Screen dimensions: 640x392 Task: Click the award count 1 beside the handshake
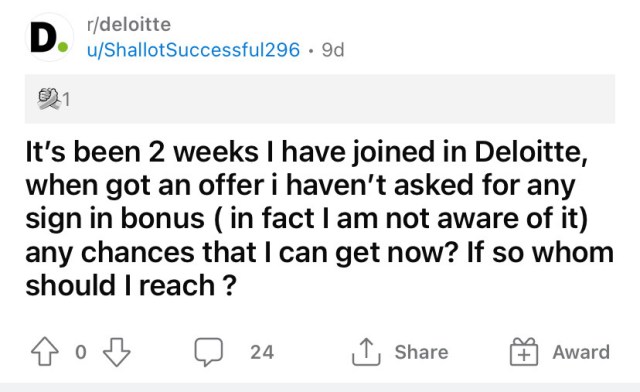pyautogui.click(x=66, y=100)
